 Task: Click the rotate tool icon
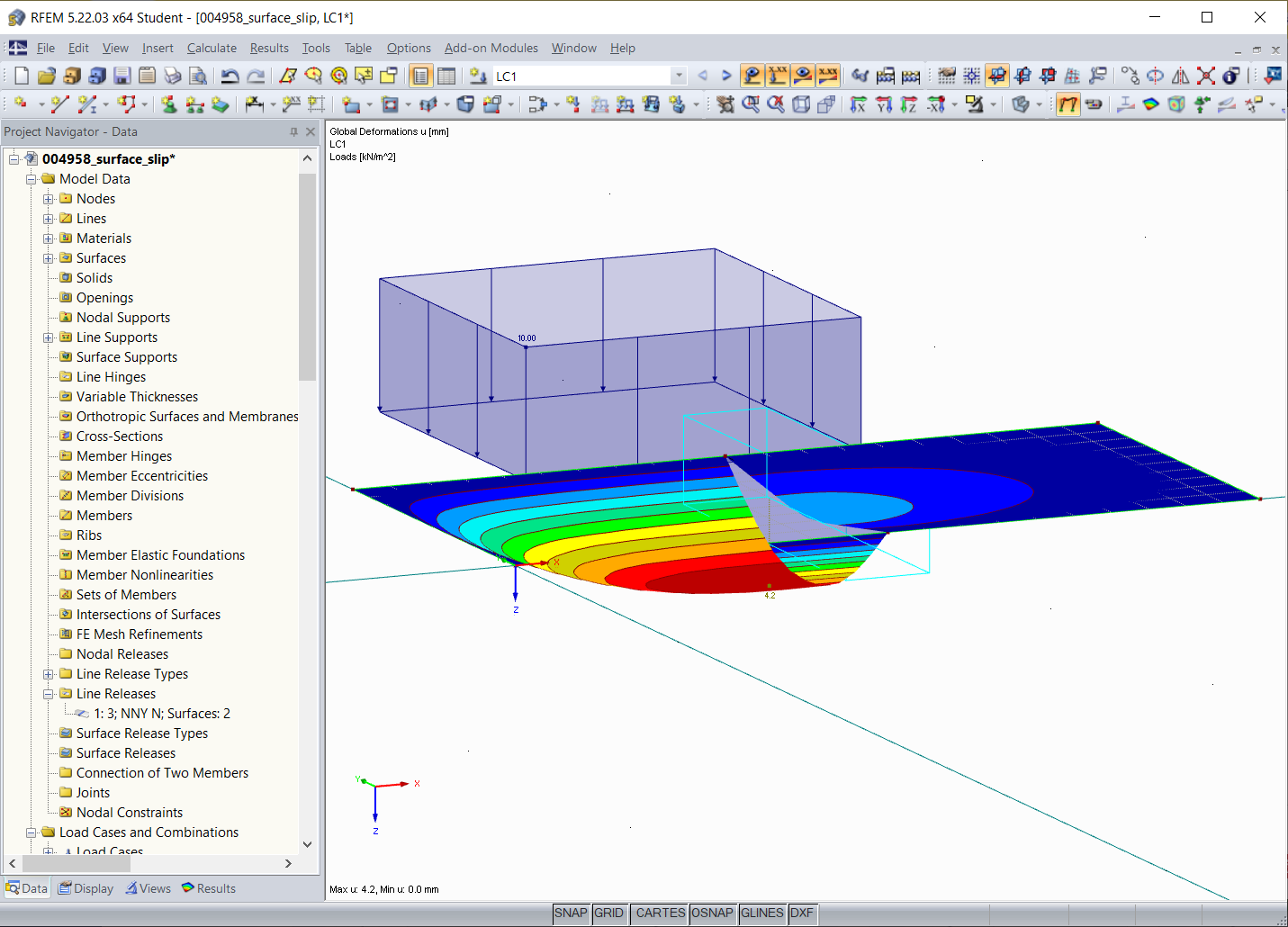point(1155,76)
